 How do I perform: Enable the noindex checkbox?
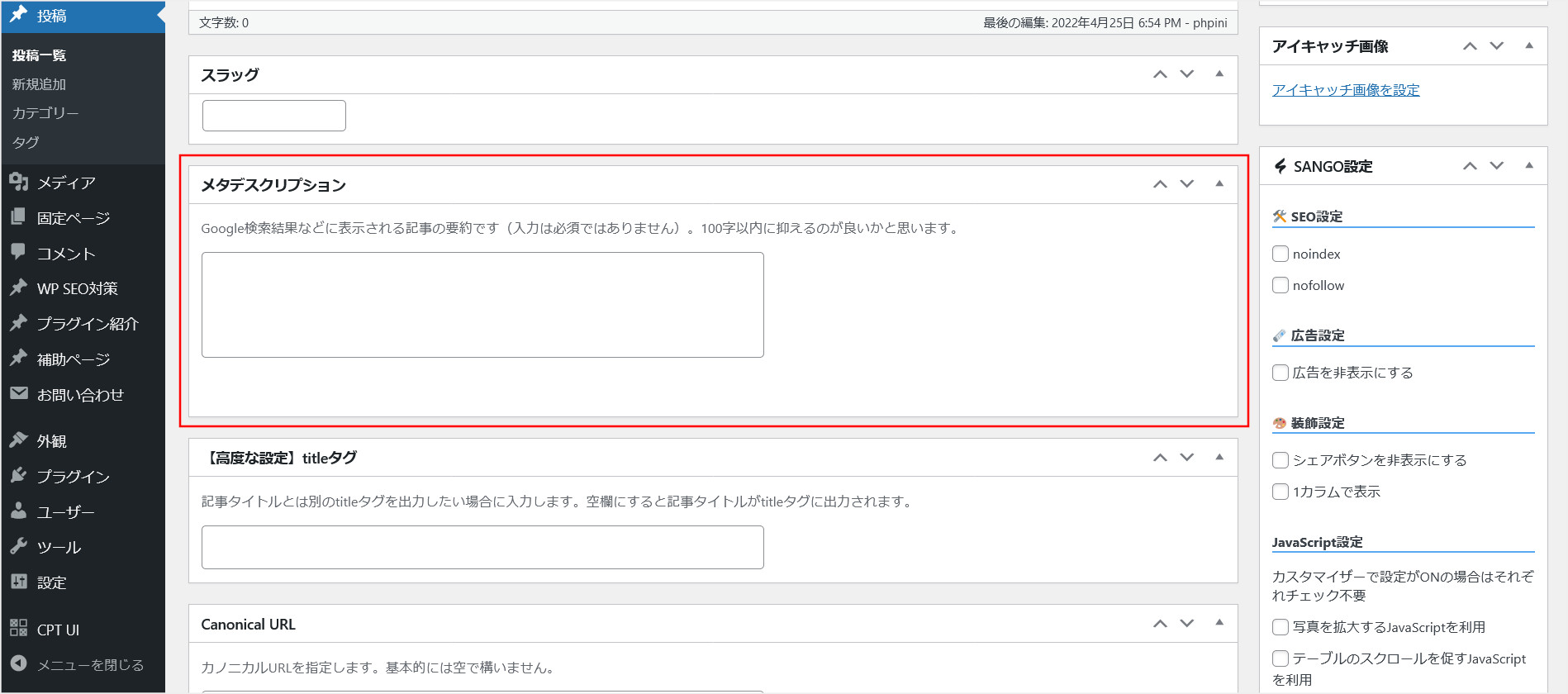(1281, 254)
